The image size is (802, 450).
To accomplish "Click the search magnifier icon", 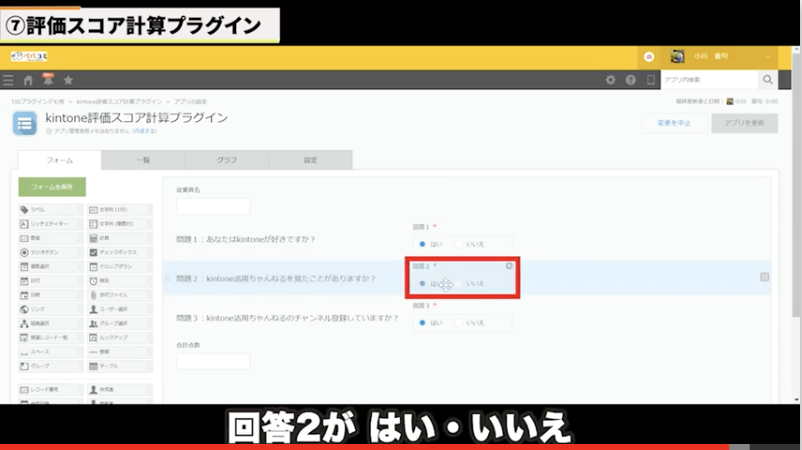I will click(768, 80).
